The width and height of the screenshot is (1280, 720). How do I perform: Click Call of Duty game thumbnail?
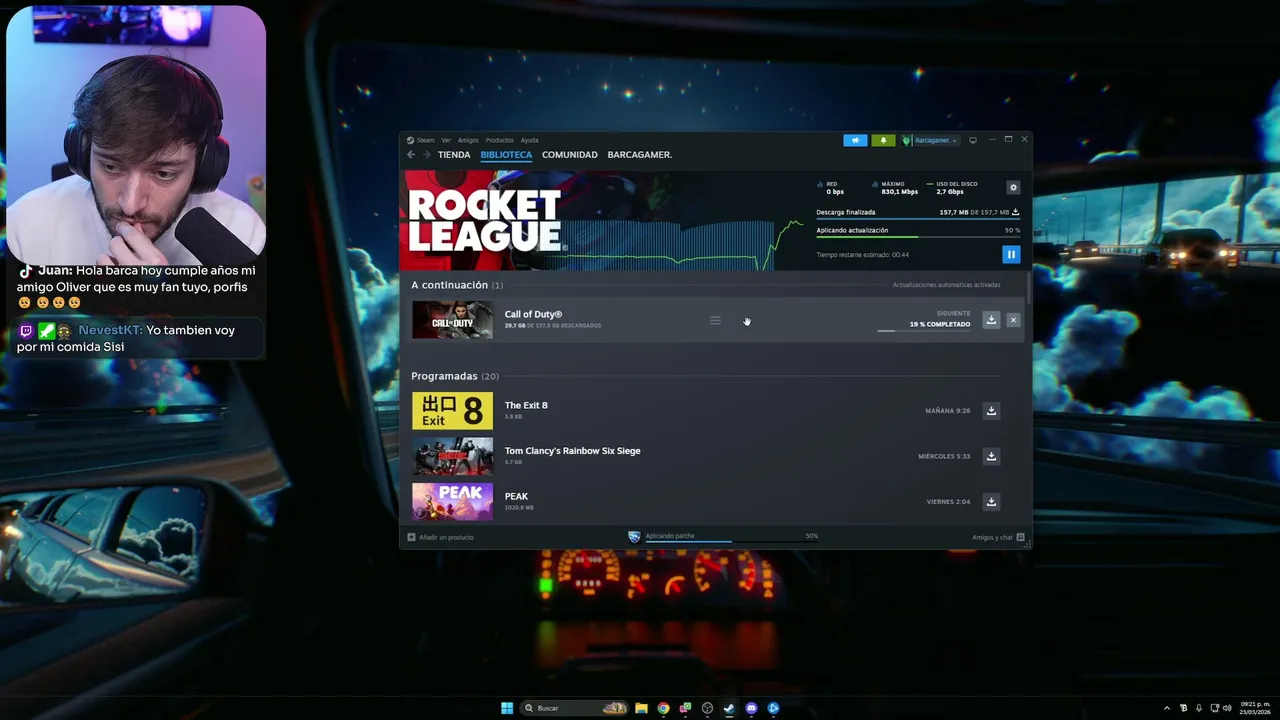point(452,320)
